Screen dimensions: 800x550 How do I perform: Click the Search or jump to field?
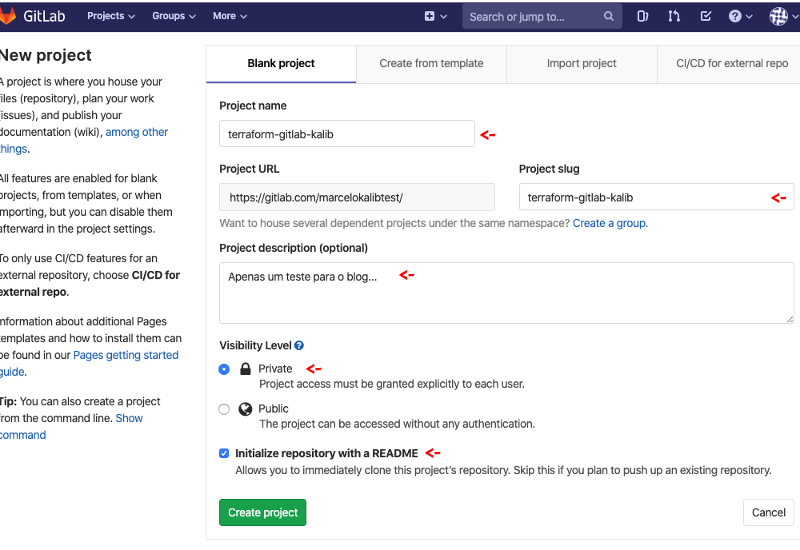point(542,16)
